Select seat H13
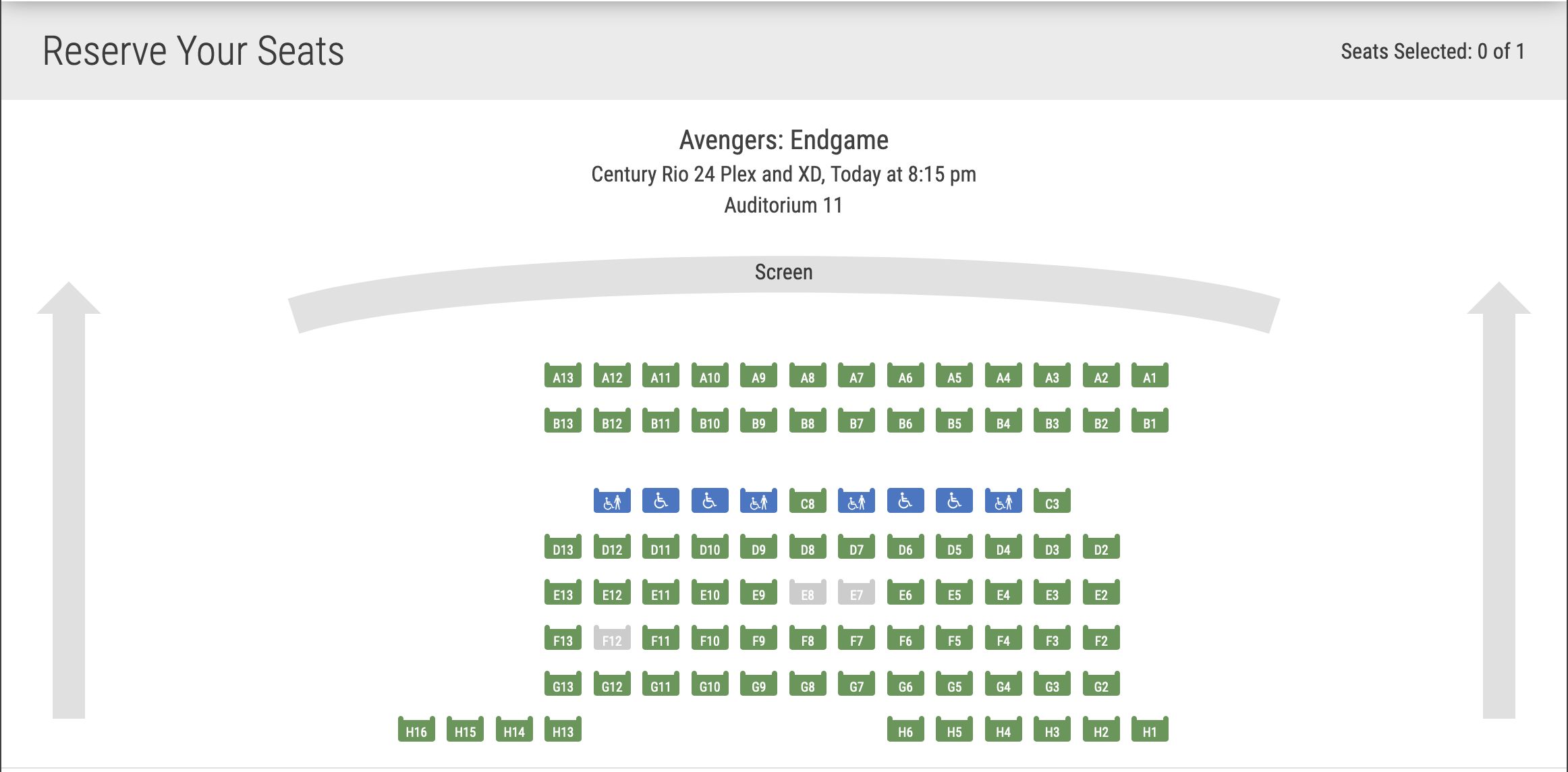 (x=563, y=729)
